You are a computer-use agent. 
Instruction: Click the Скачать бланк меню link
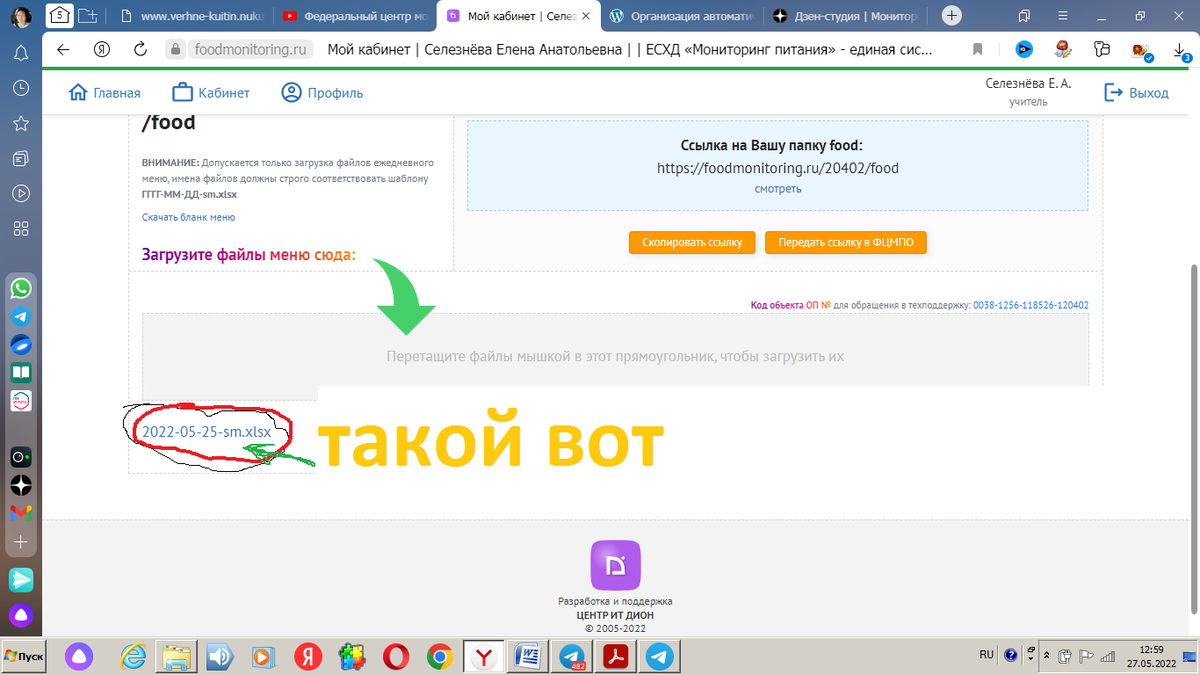tap(188, 217)
